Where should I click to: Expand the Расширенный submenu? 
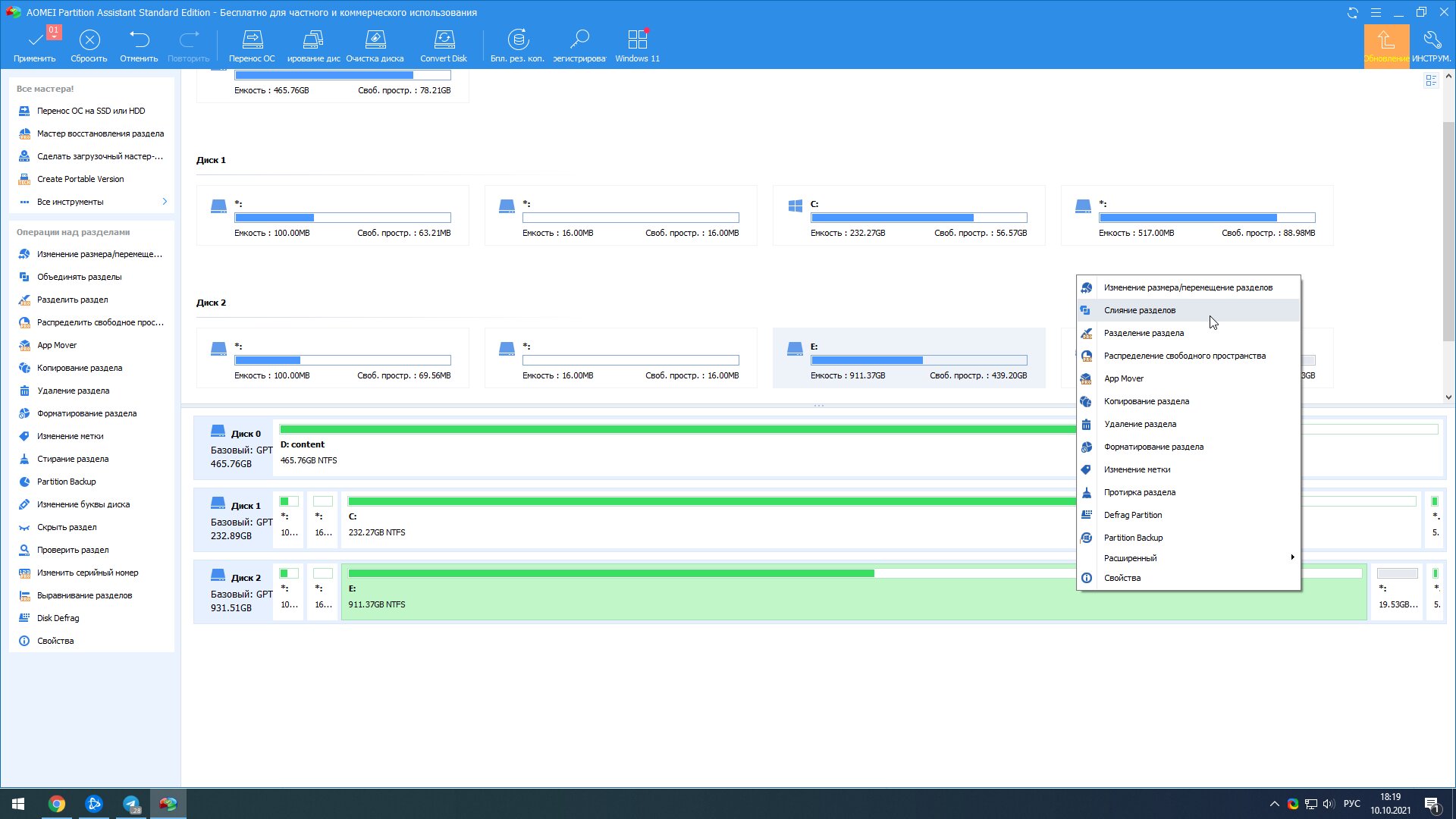tap(1188, 558)
